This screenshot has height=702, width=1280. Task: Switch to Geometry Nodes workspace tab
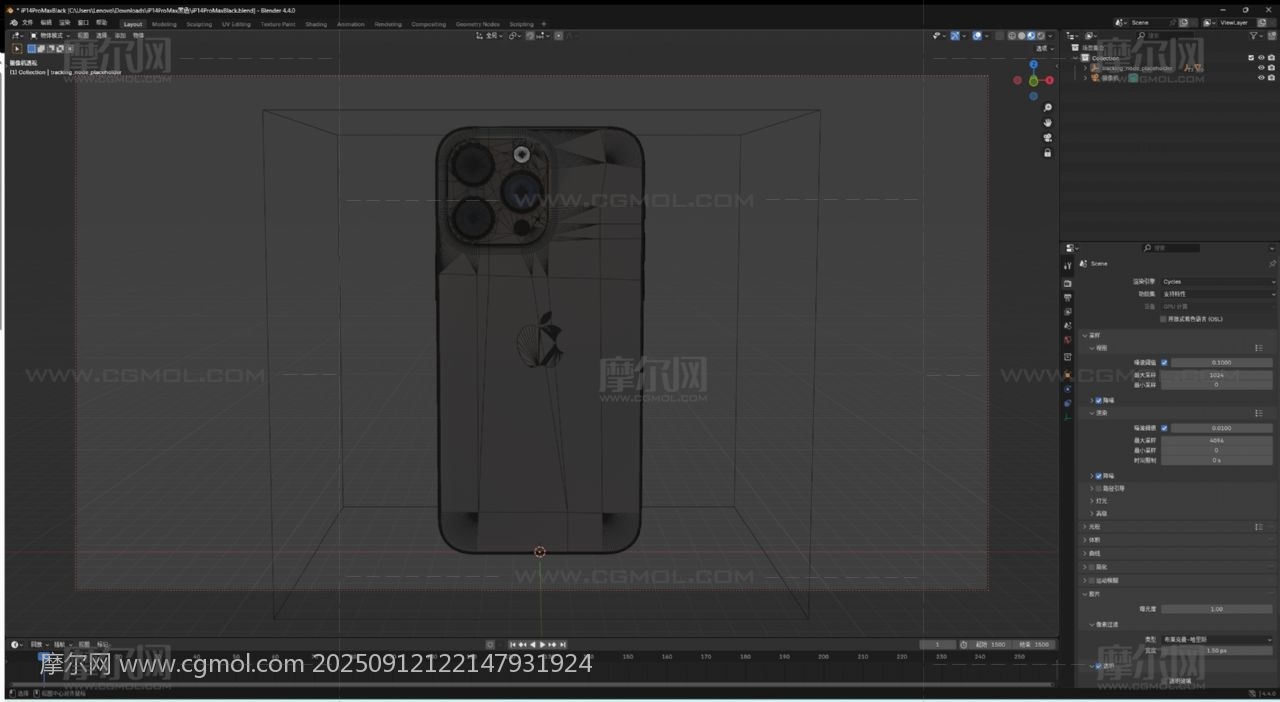(x=477, y=24)
